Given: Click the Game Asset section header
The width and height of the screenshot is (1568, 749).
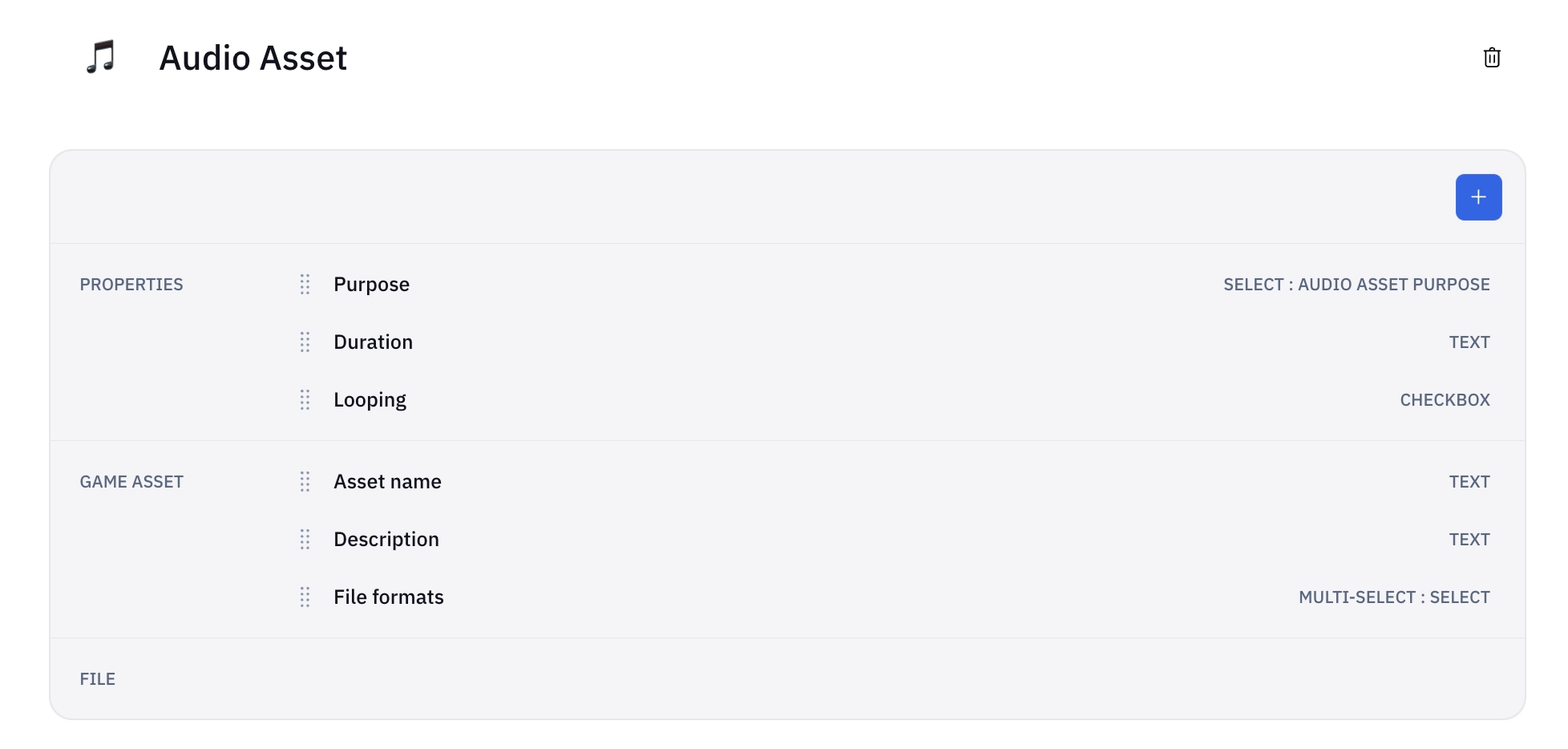Looking at the screenshot, I should (x=131, y=482).
